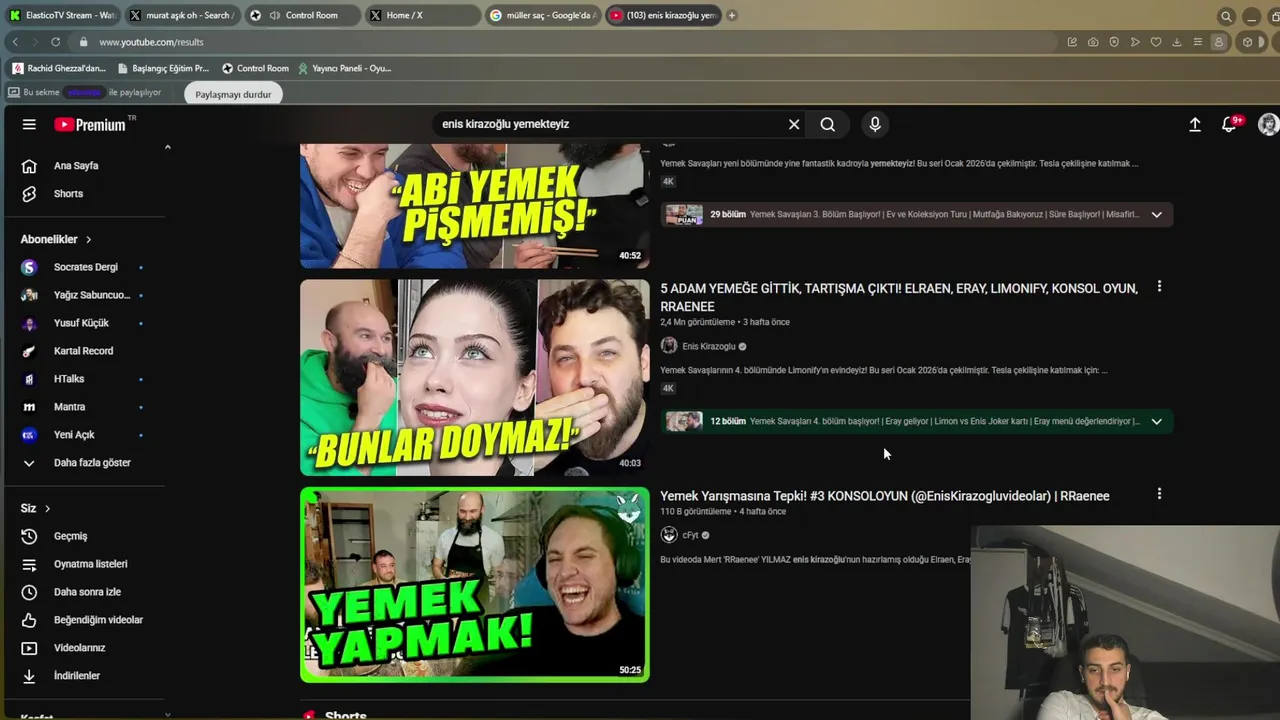Open a new browser tab

coord(731,15)
